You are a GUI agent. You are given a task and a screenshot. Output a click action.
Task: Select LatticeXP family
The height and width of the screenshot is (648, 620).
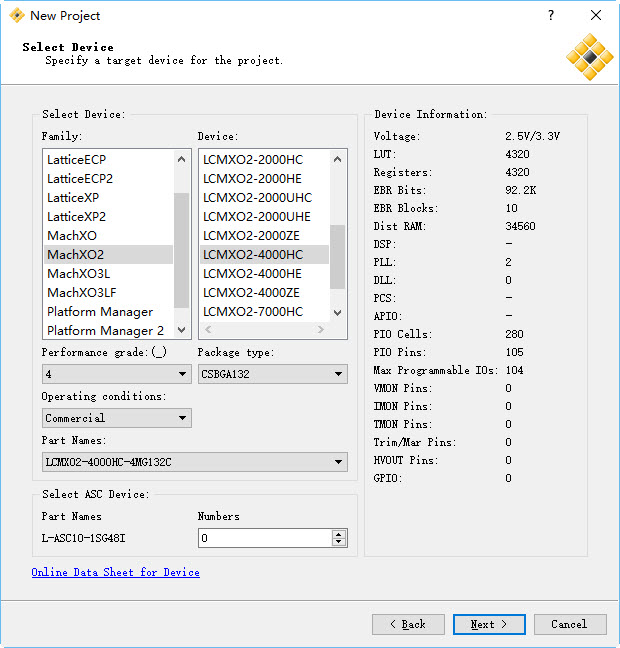pyautogui.click(x=108, y=198)
